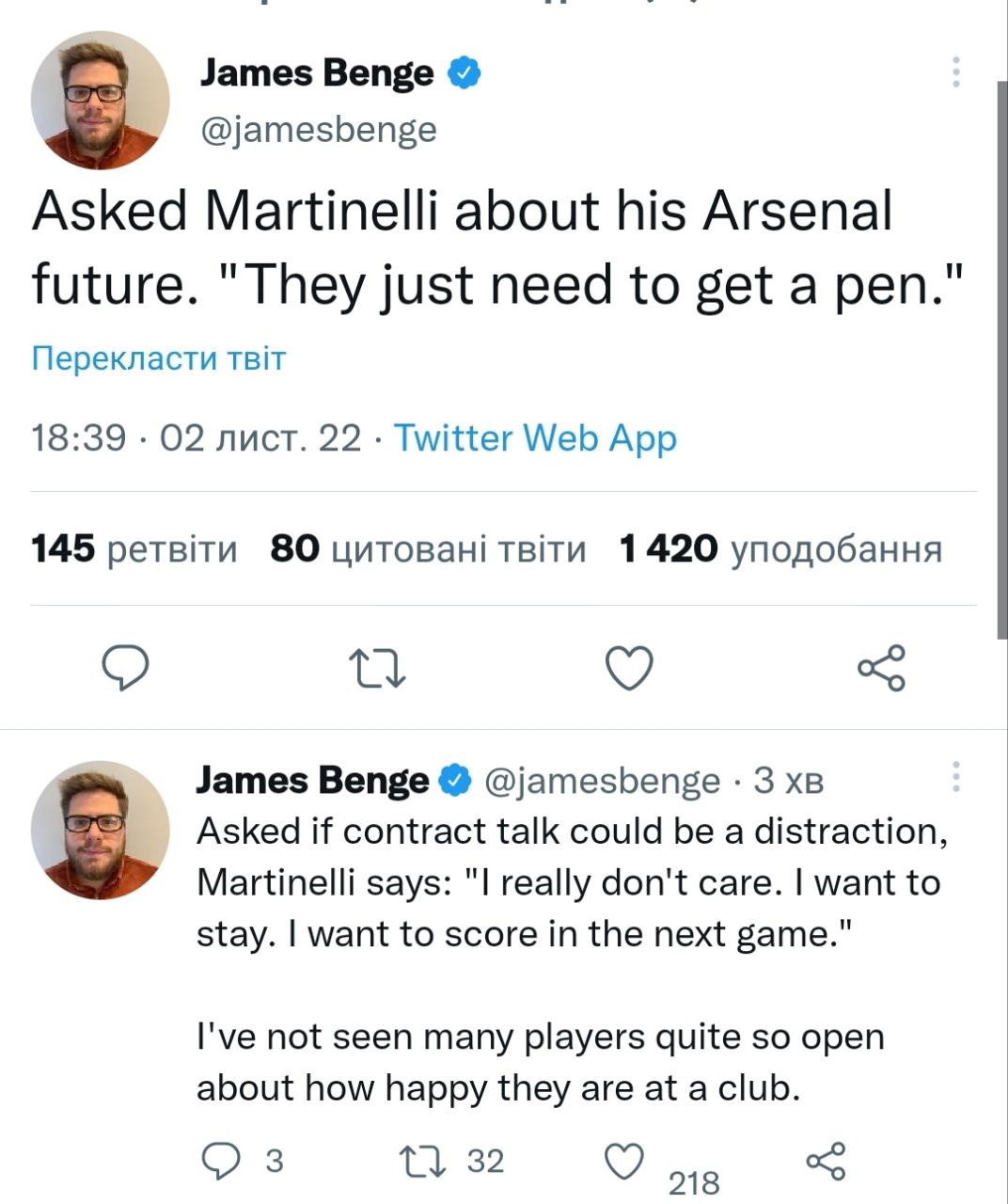View the 145 ретвіти list

click(134, 548)
